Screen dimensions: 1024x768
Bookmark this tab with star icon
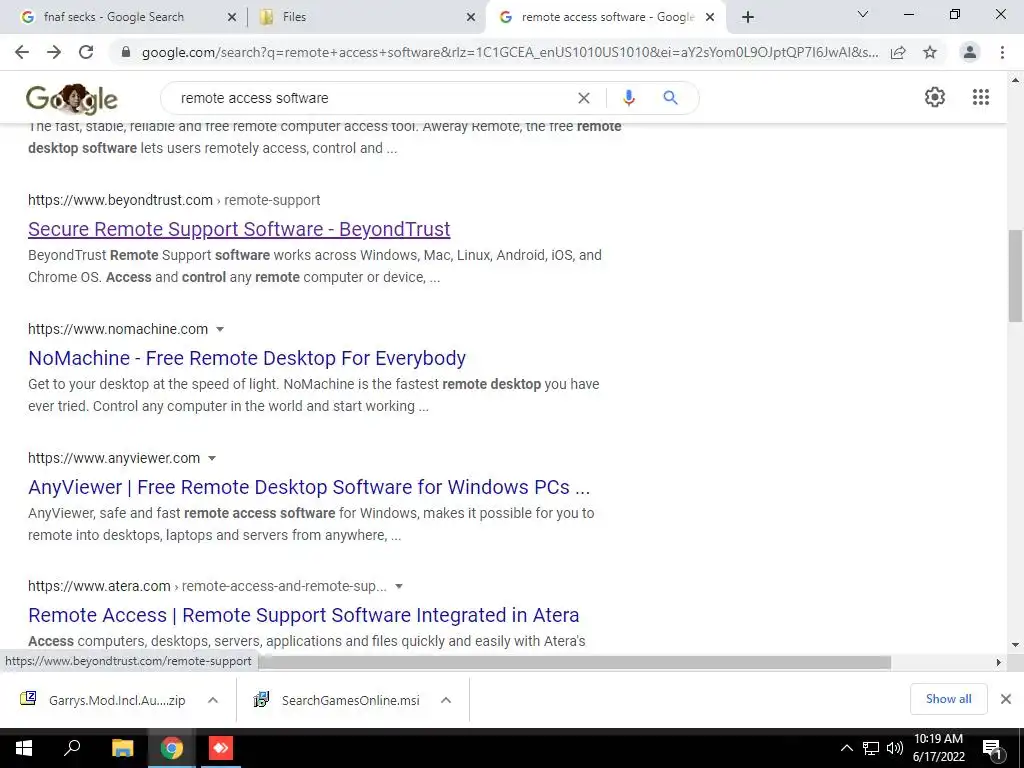point(930,52)
